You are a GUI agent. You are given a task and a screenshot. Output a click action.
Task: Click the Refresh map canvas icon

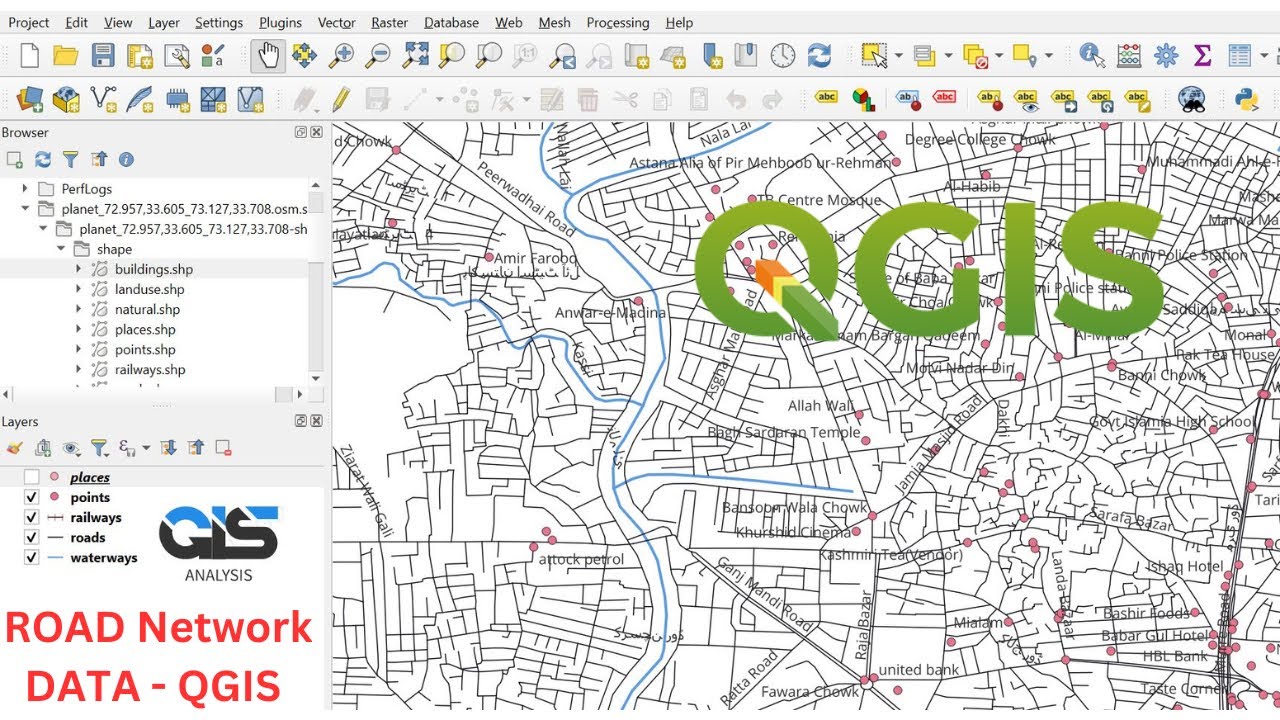(819, 55)
